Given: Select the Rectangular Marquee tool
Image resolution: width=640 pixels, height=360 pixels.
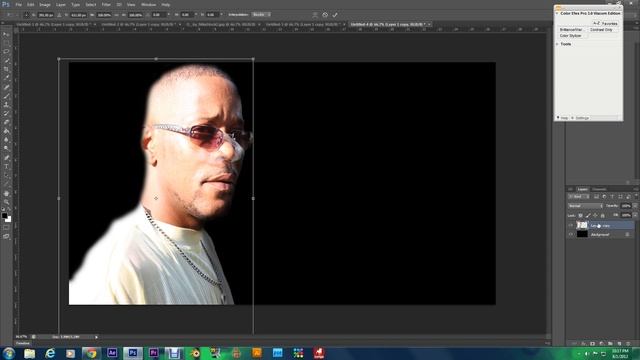Looking at the screenshot, I should coord(6,42).
